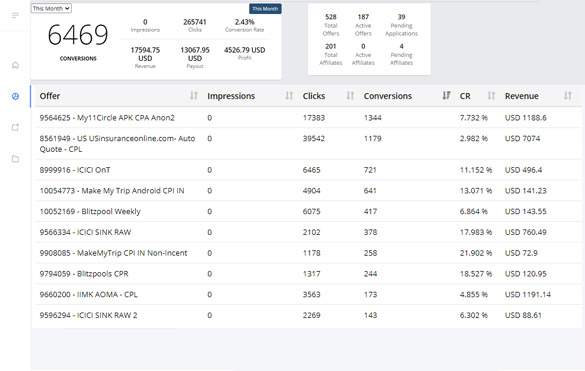This screenshot has width=585, height=371.
Task: Click the 6469 conversions total
Action: click(78, 35)
